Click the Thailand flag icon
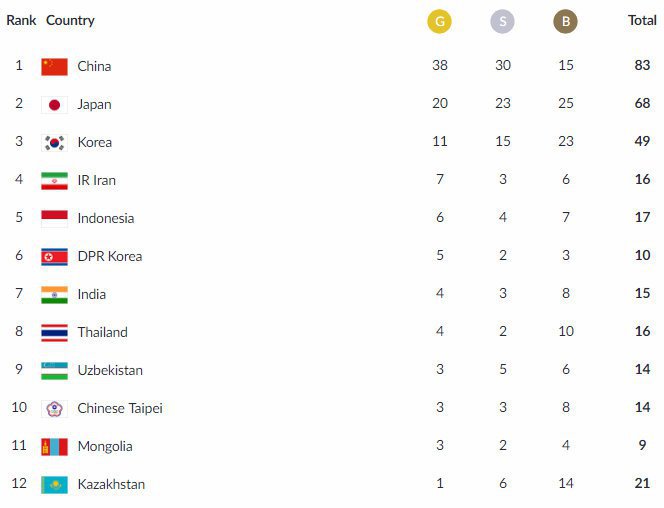The height and width of the screenshot is (508, 664). point(54,333)
